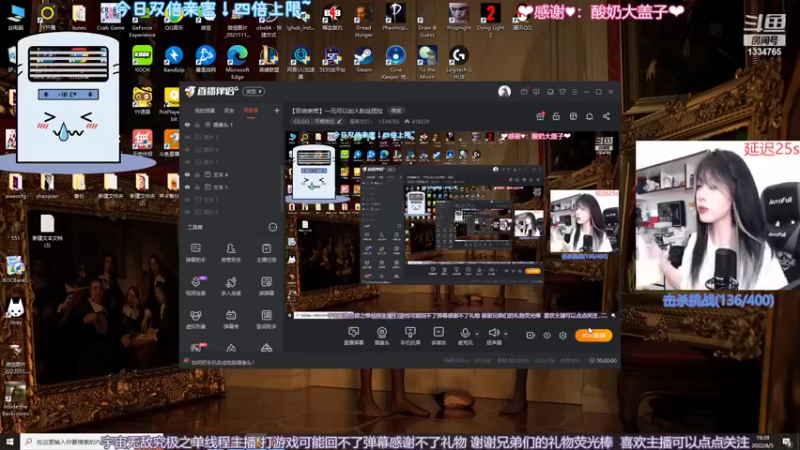Toggle visibility eye for 文本 4 source
Image resolution: width=800 pixels, height=450 pixels.
click(x=187, y=174)
